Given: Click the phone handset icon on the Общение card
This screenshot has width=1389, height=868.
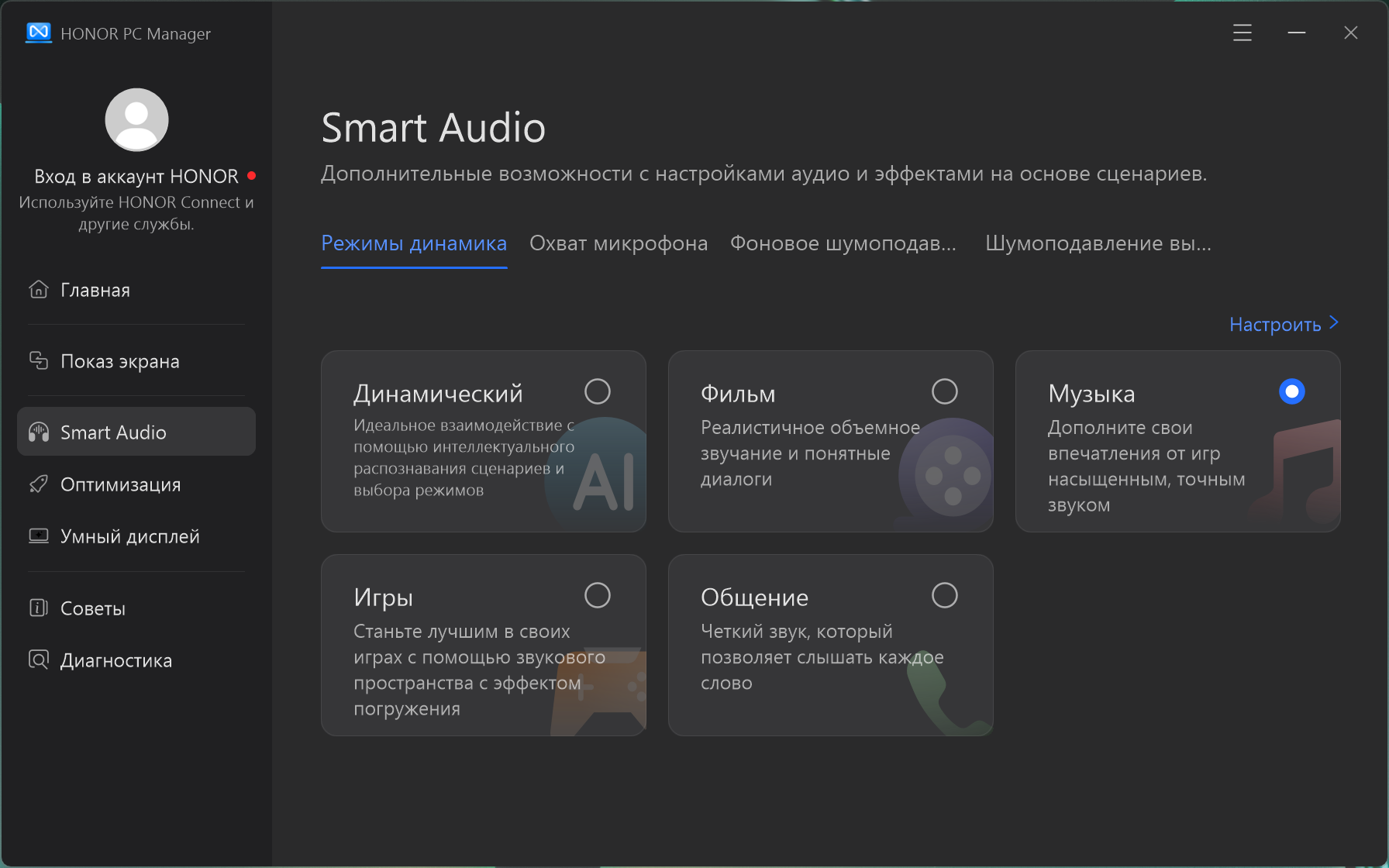Looking at the screenshot, I should point(950,691).
